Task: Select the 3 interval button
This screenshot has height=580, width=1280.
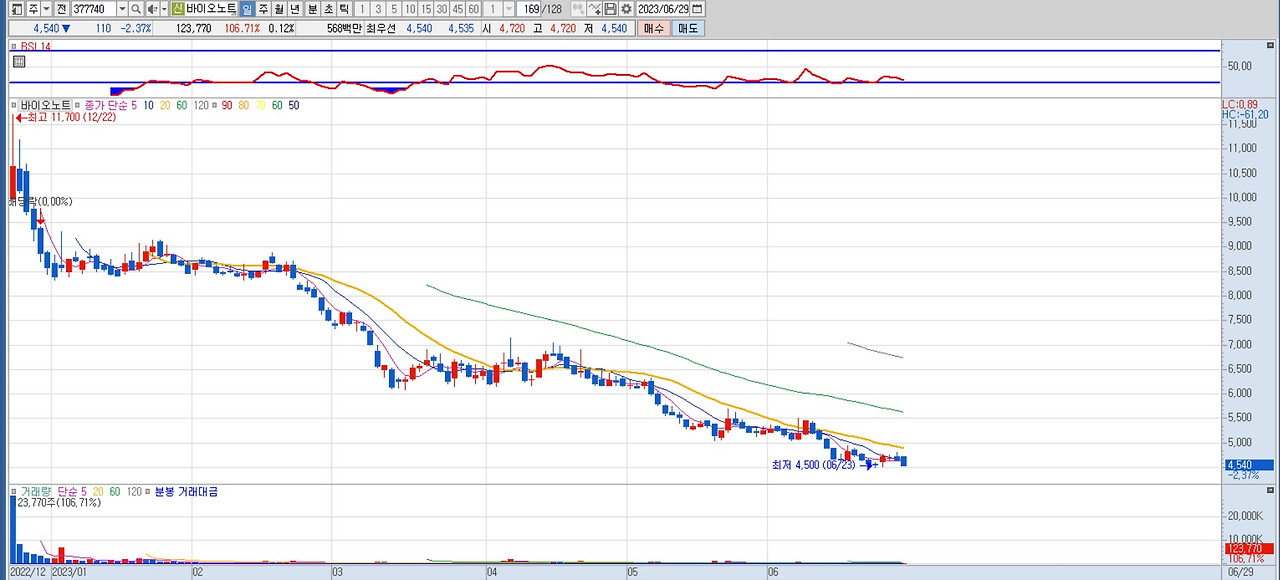Action: point(378,9)
